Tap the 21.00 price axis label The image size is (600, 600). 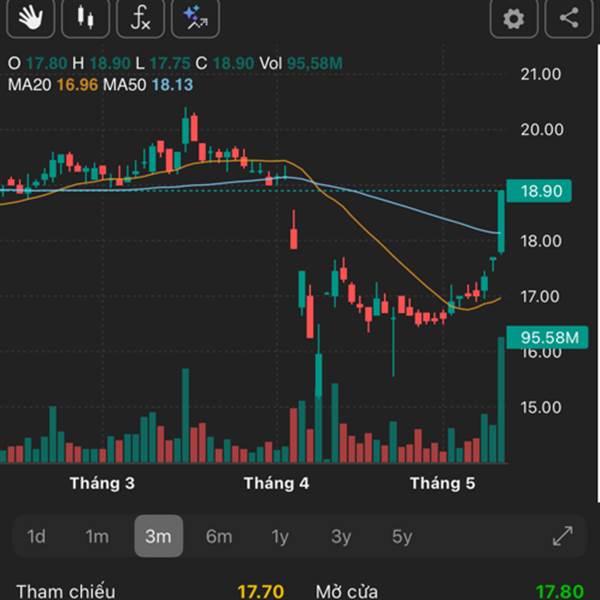pos(541,74)
